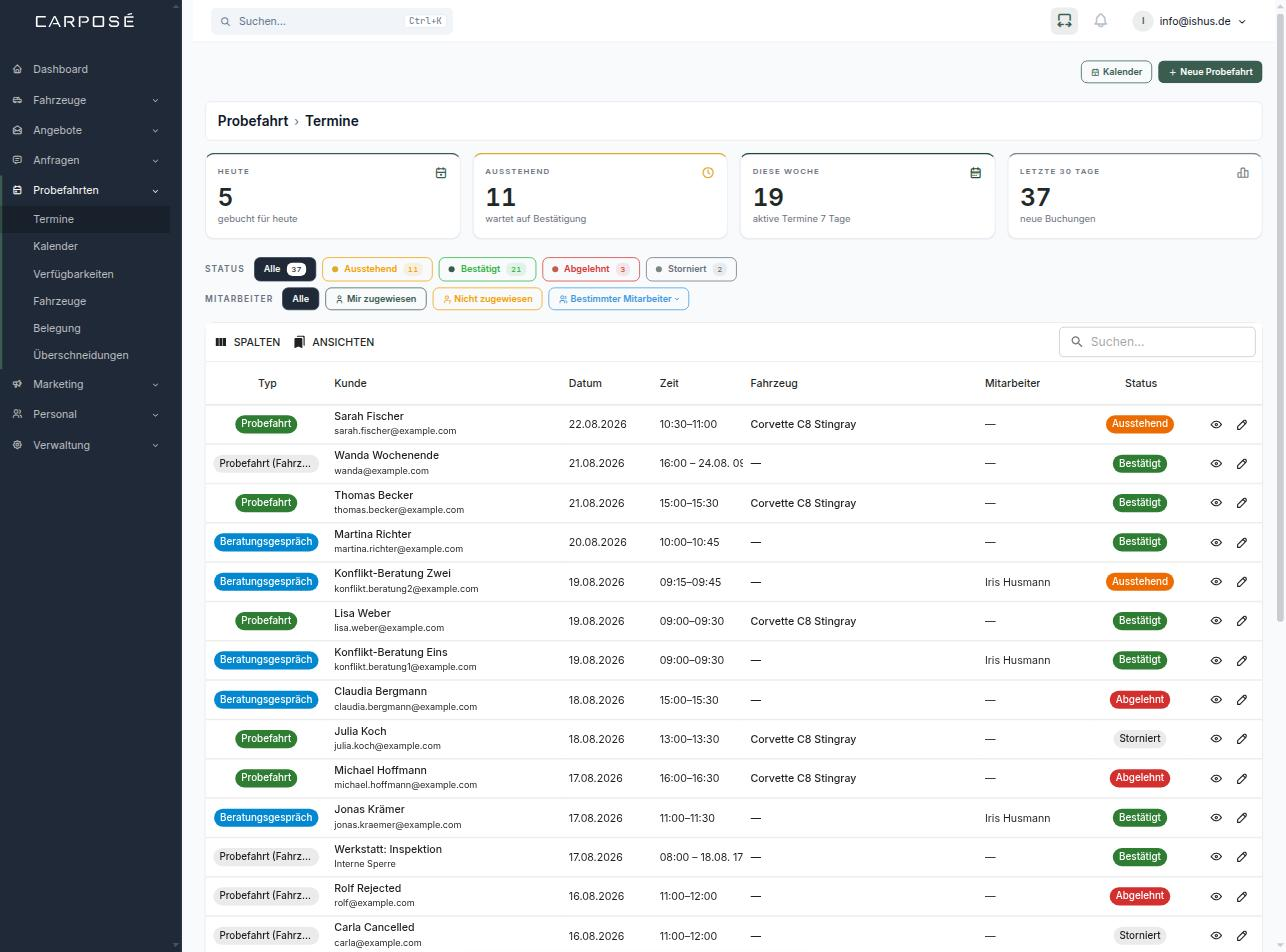Click the bar chart icon on Letzte 30 Tage card
Screen dimensions: 1286x952
click(1243, 173)
